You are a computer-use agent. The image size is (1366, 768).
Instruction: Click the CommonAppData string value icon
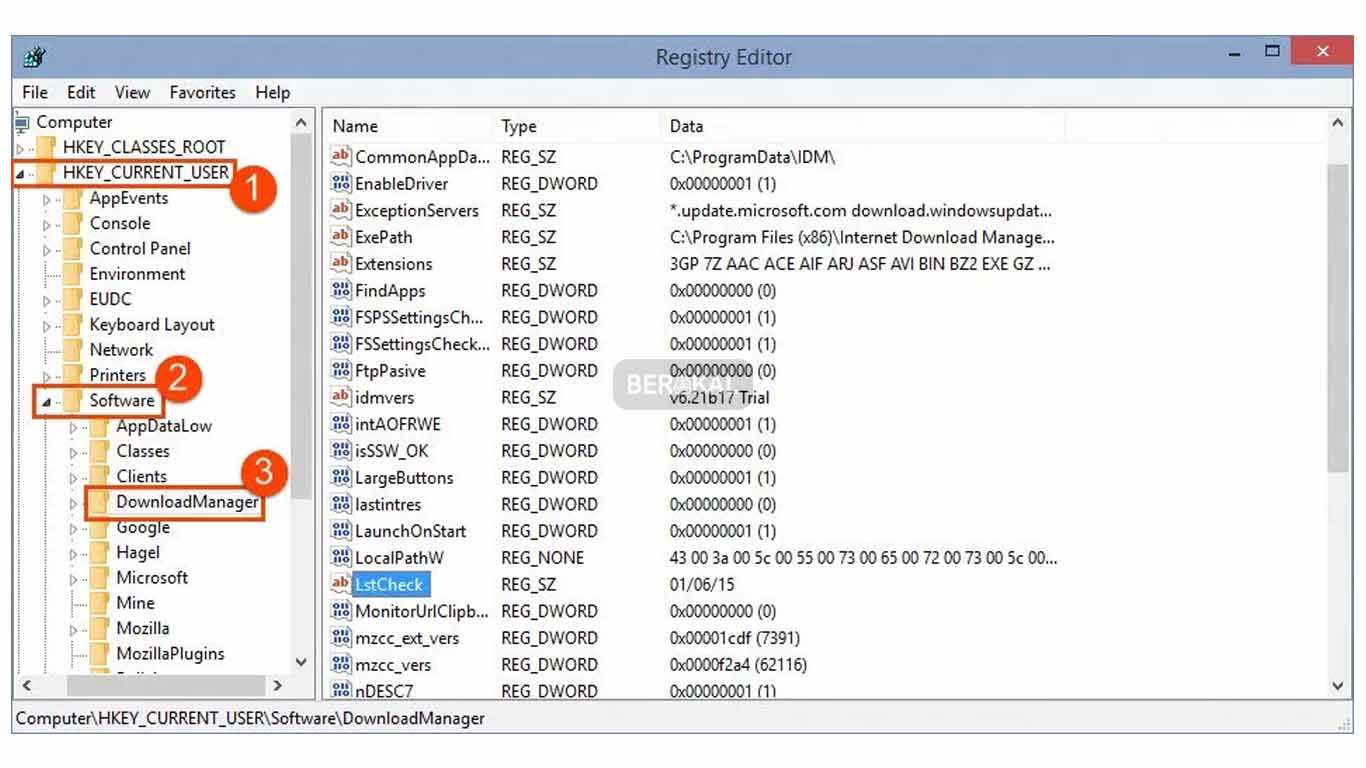(341, 157)
